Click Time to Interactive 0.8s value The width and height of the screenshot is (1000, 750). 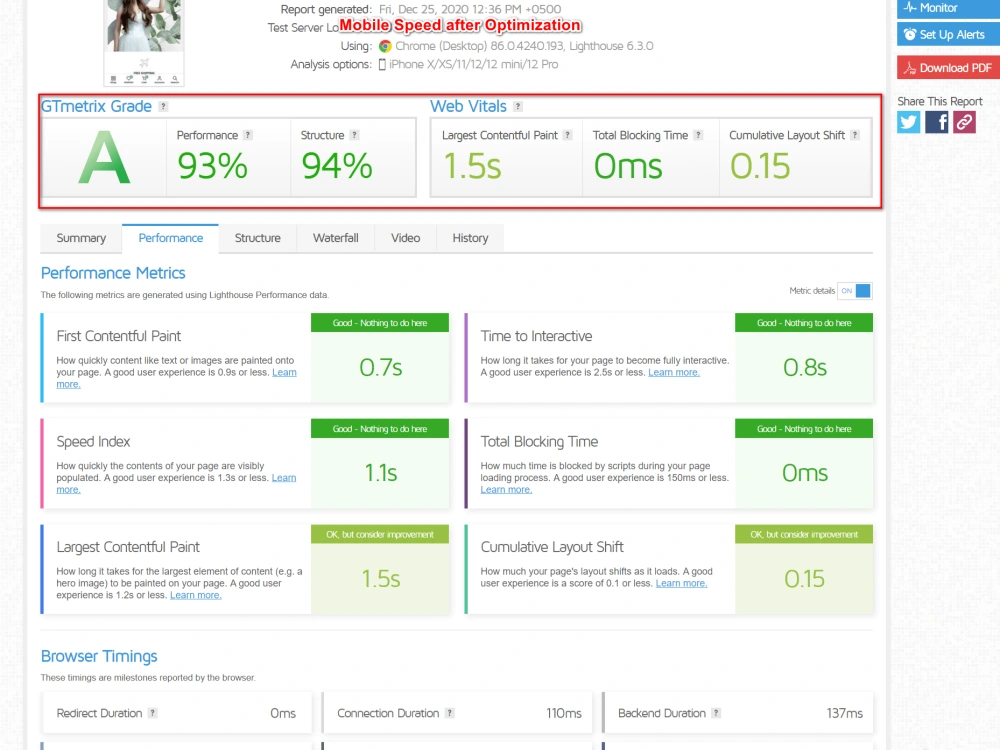pyautogui.click(x=804, y=367)
